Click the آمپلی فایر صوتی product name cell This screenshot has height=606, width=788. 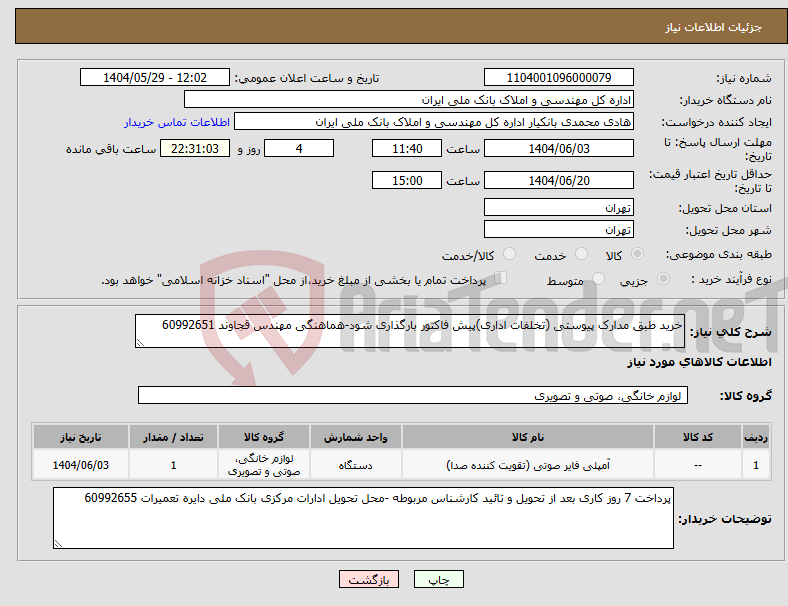coord(528,465)
